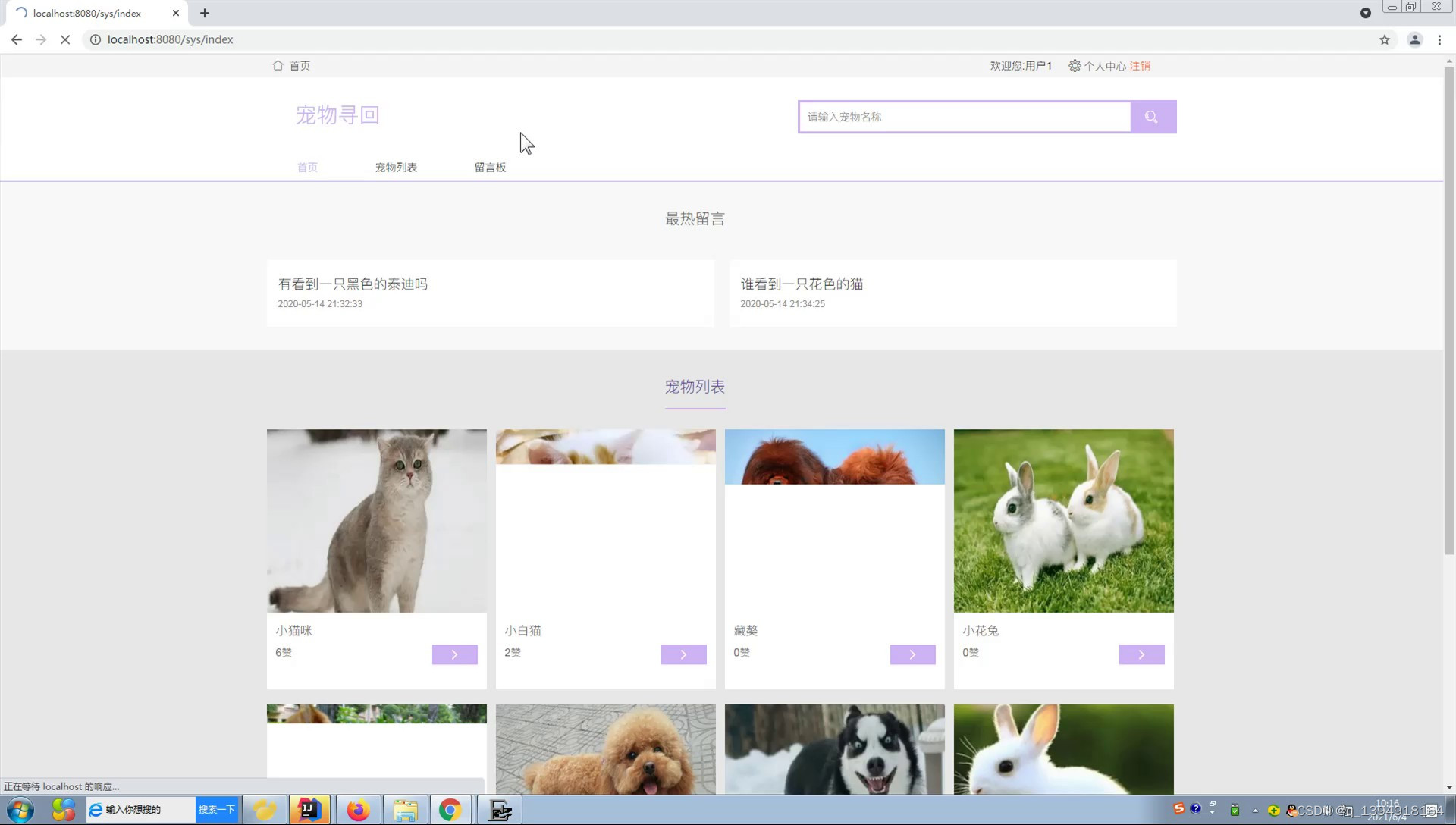This screenshot has width=1456, height=825.
Task: Click the arrow button on 小花兔 card
Action: tap(1142, 654)
